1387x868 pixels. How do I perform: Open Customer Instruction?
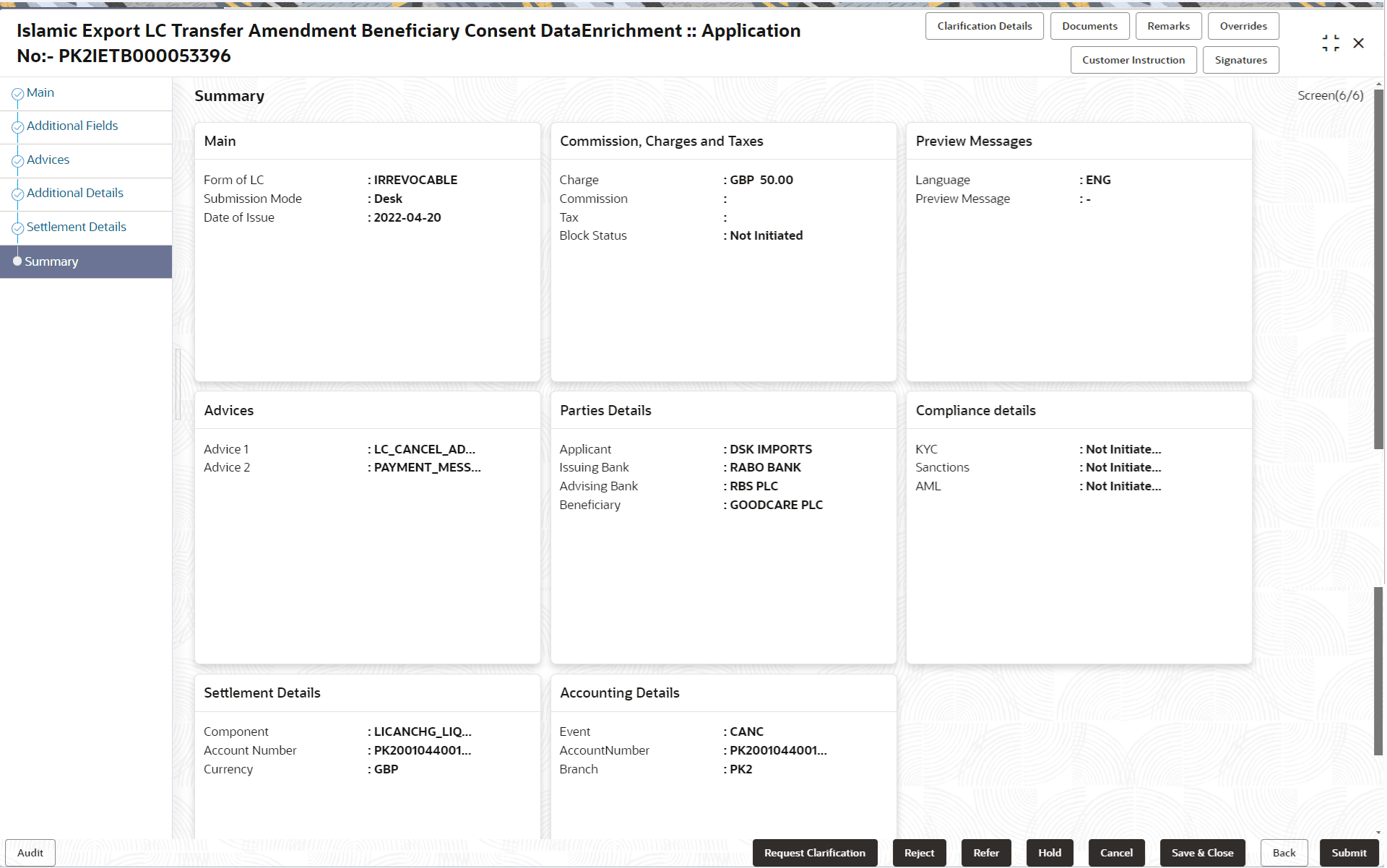1133,60
